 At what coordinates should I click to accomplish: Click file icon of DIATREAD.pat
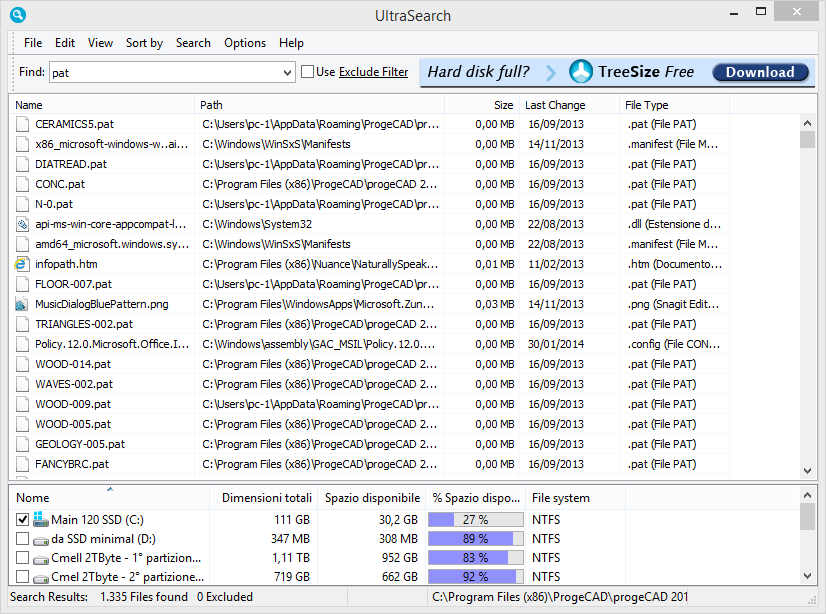tap(22, 164)
